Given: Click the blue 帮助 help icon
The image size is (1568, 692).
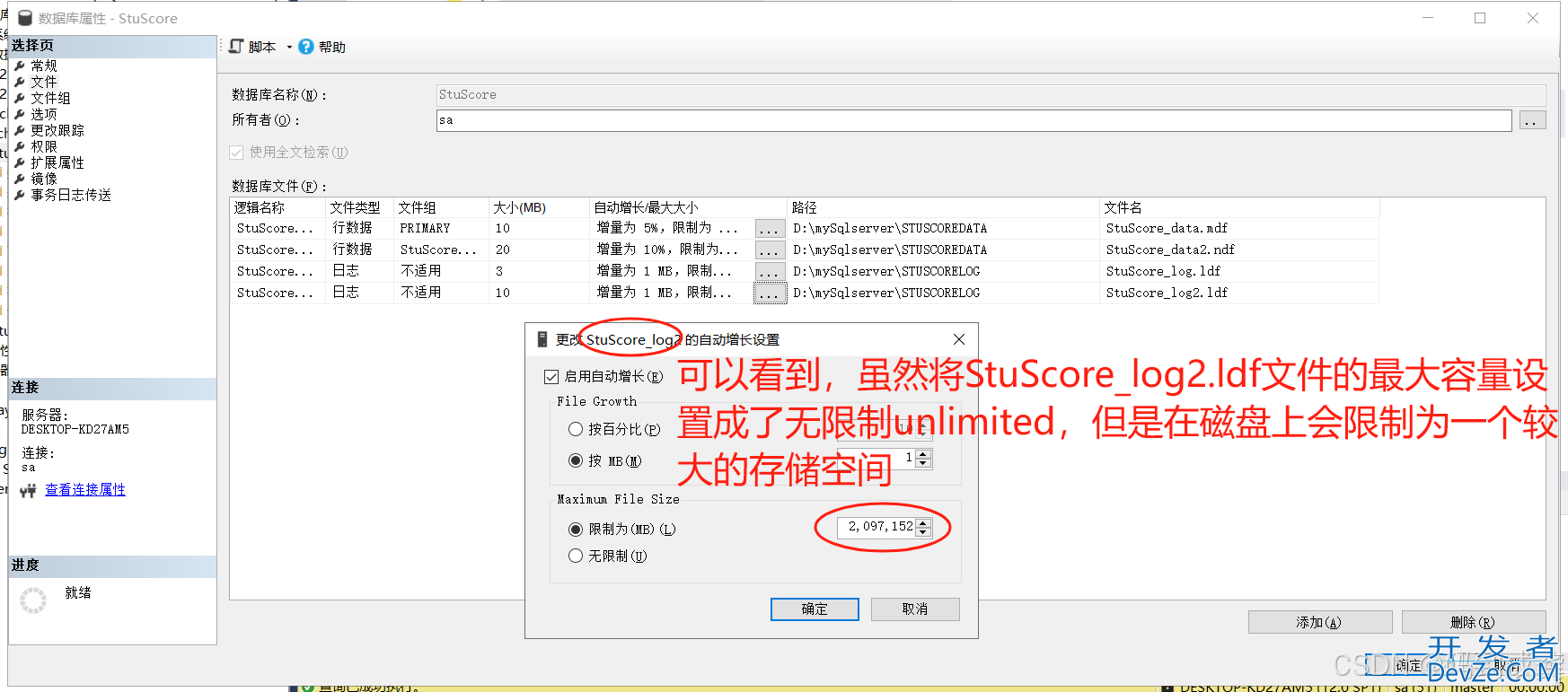Looking at the screenshot, I should 306,47.
